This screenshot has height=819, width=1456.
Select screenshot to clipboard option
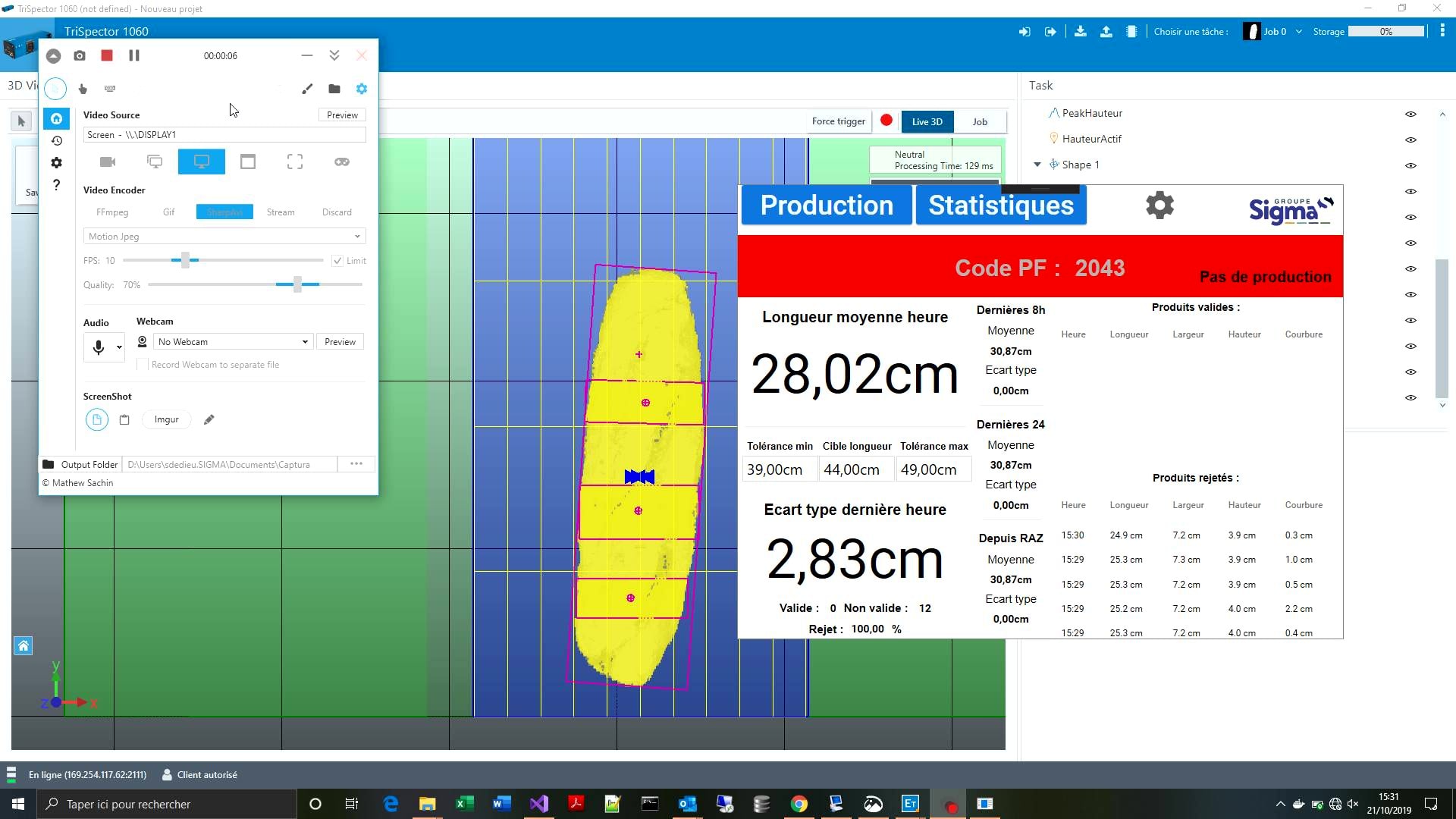coord(124,419)
